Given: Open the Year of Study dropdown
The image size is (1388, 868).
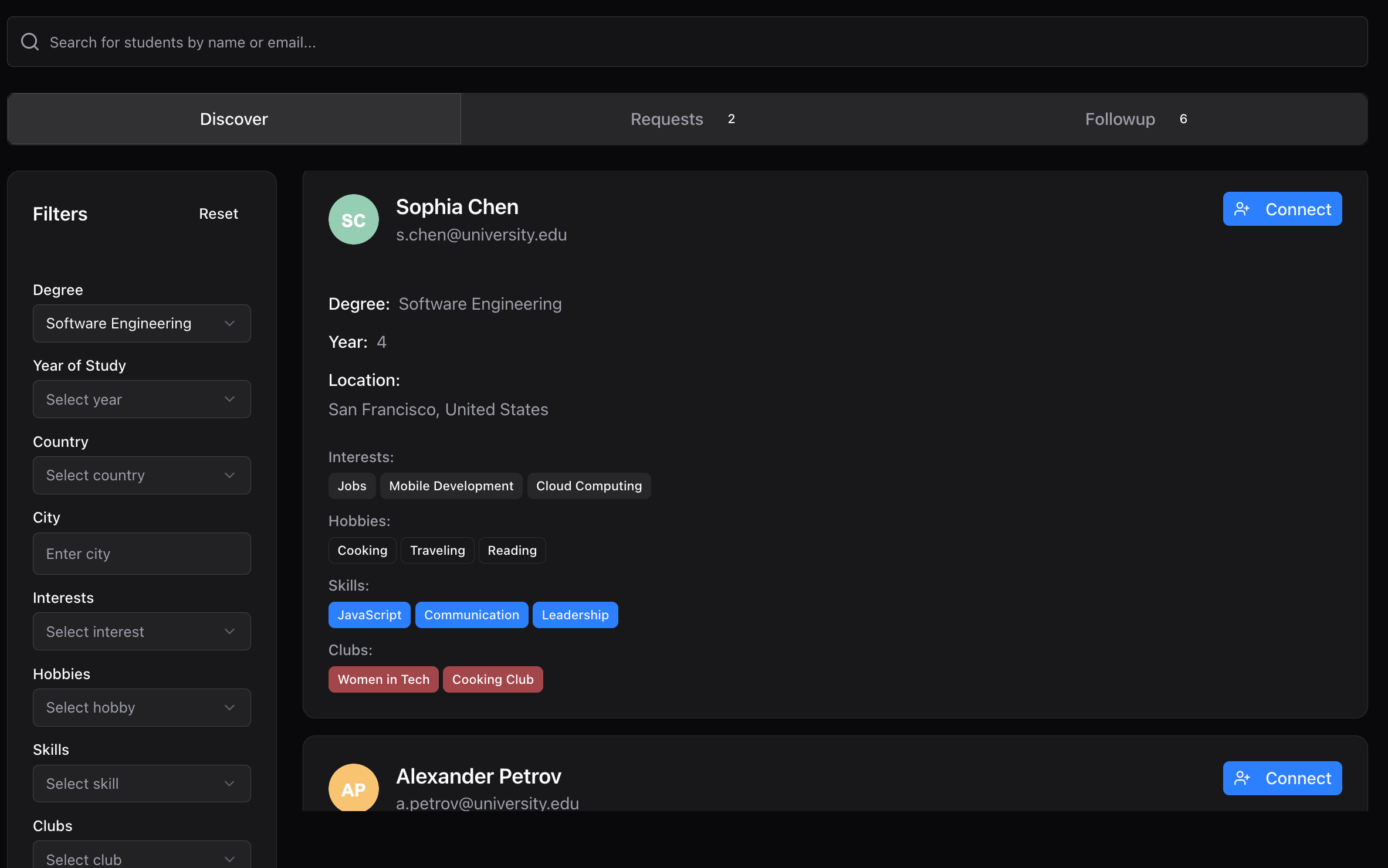Looking at the screenshot, I should pos(141,399).
